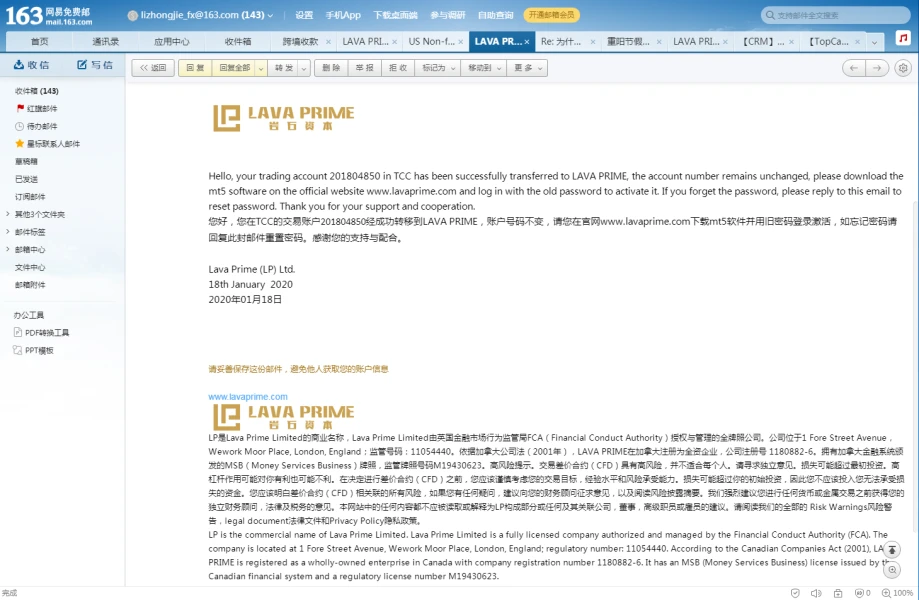Open the PDF转换工具 item
The width and height of the screenshot is (919, 600).
pyautogui.click(x=42, y=333)
